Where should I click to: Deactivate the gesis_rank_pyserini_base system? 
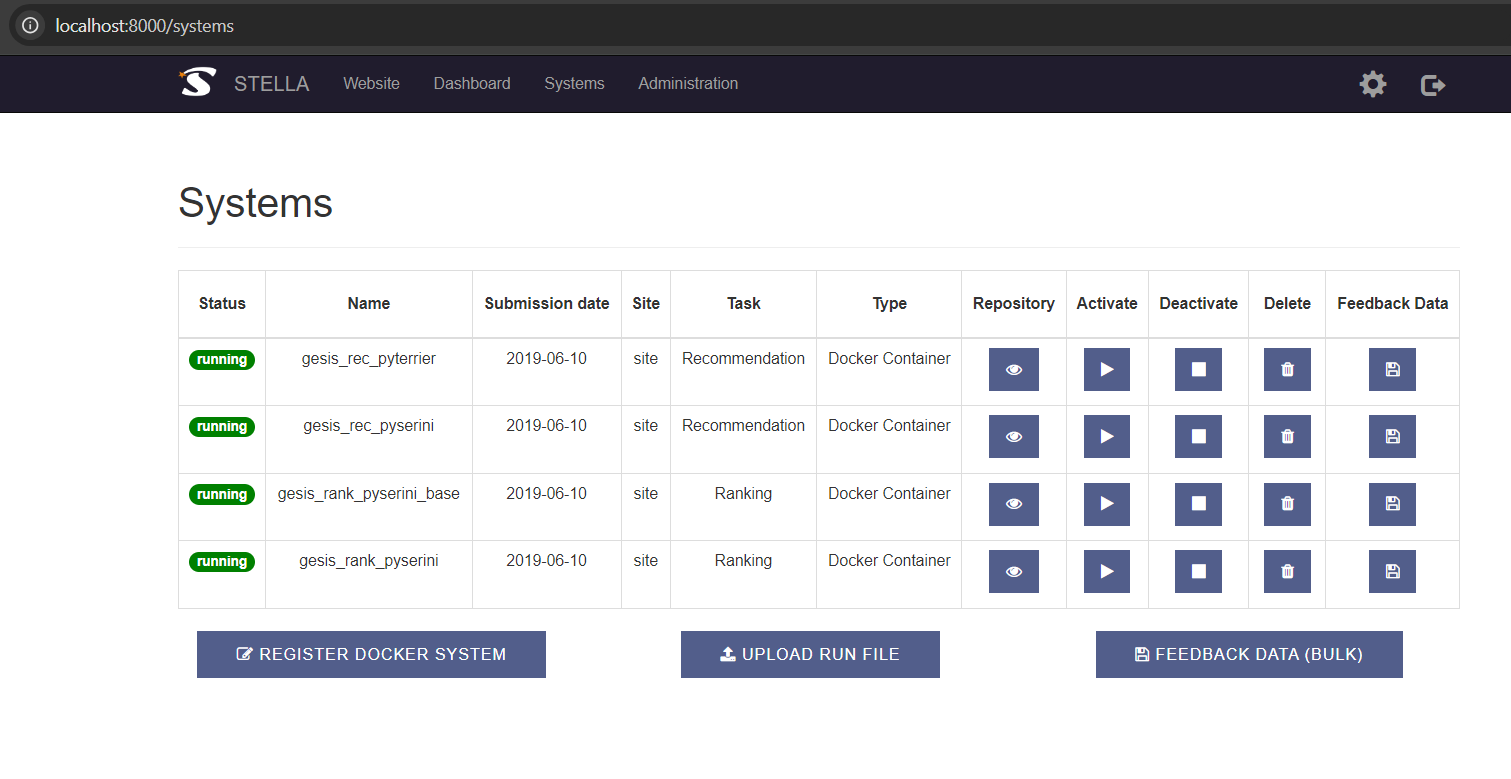[x=1198, y=504]
